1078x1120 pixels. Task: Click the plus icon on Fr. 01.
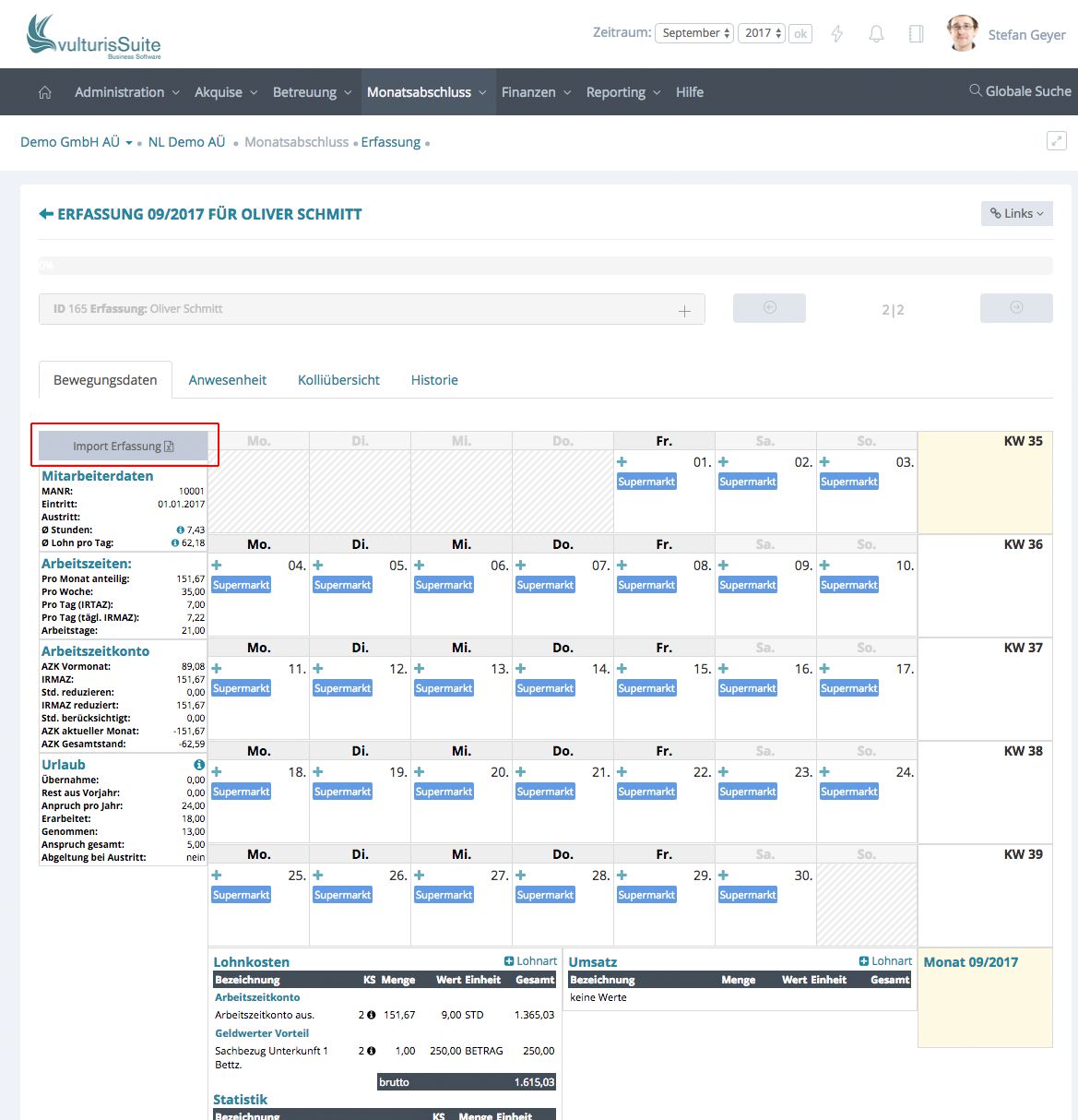click(x=622, y=462)
